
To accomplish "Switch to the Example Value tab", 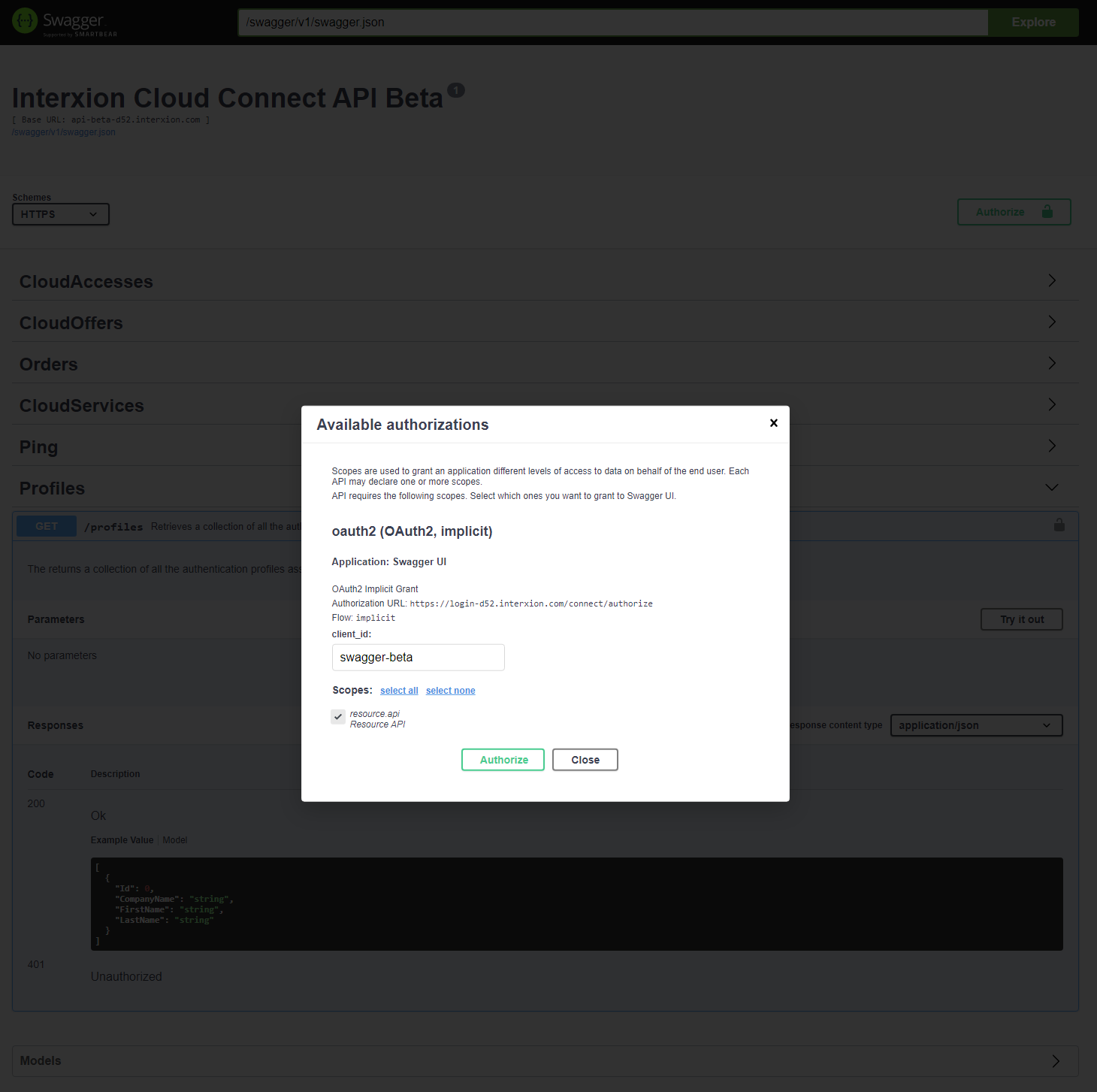I will (x=122, y=840).
